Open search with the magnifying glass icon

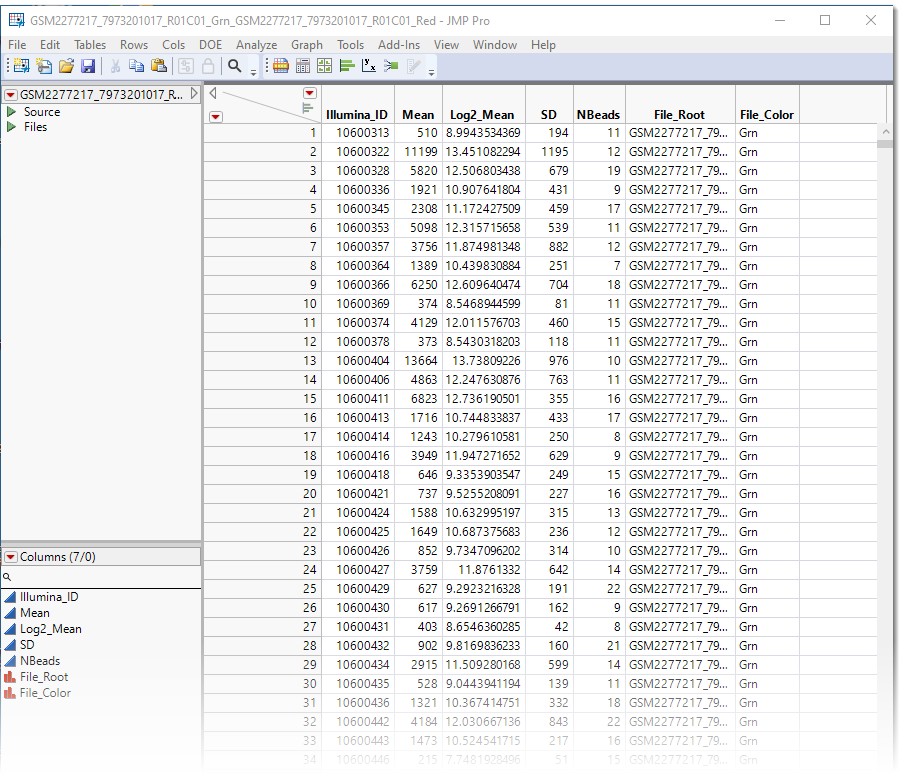click(x=235, y=66)
